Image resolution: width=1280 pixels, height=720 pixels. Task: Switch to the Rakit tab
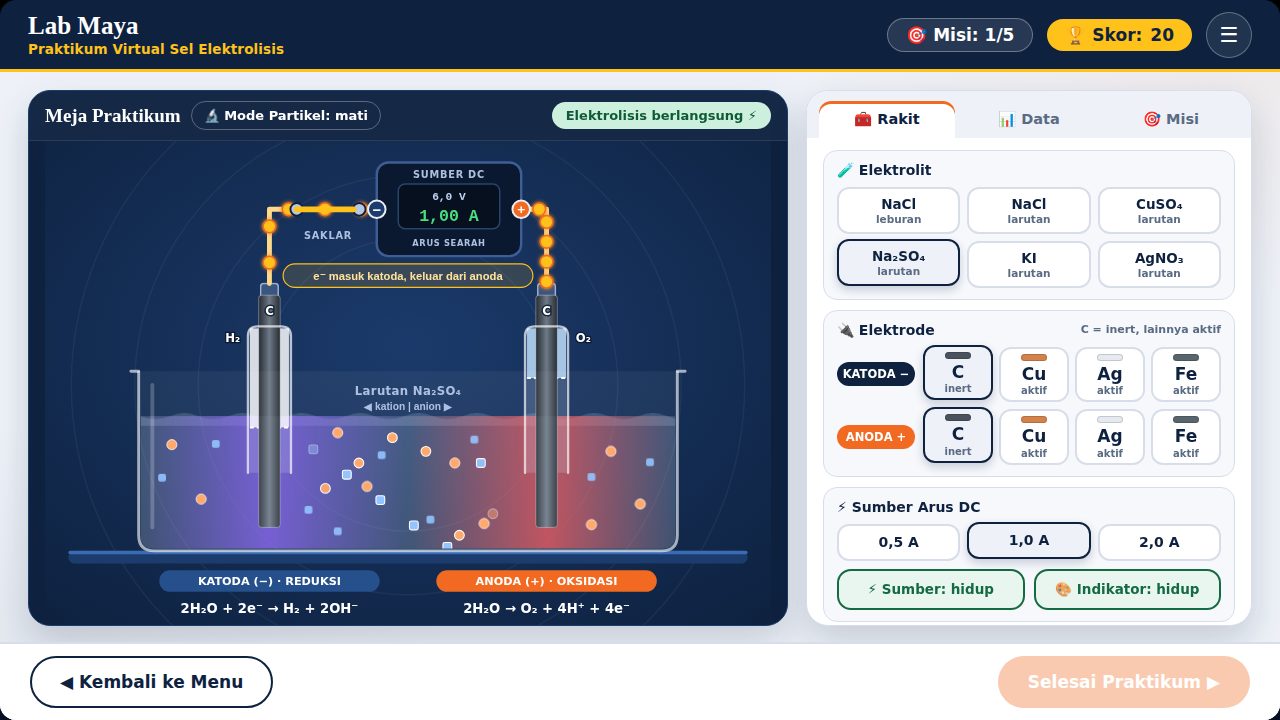(x=887, y=119)
